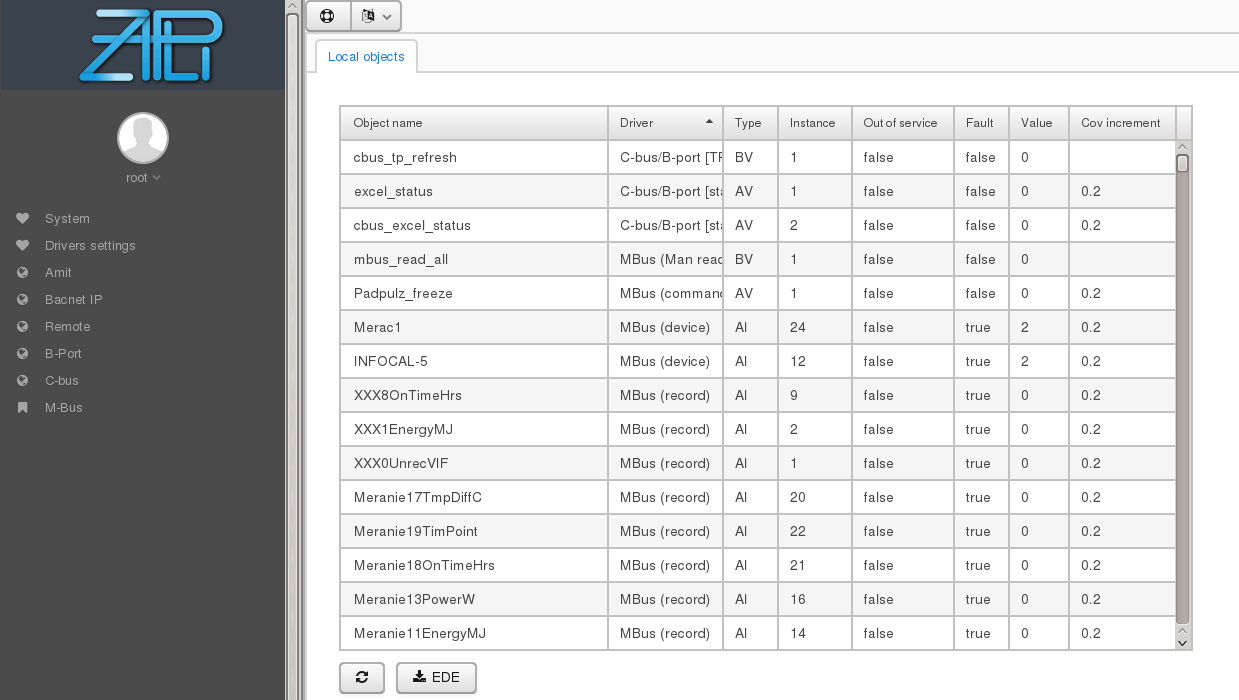Click the globe icon beside Amit
The image size is (1239, 700).
point(23,273)
